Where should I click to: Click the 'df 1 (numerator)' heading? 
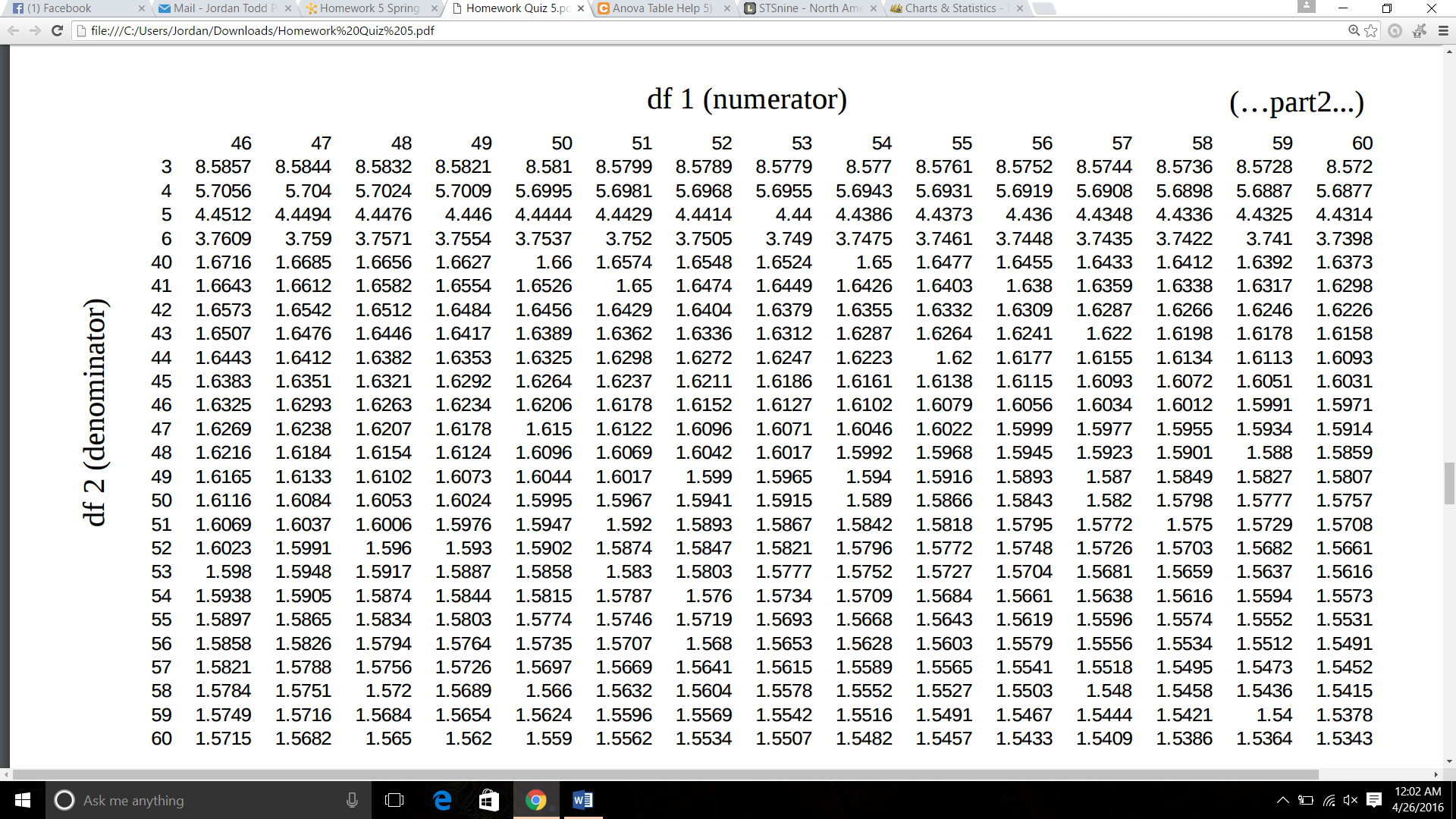tap(747, 99)
